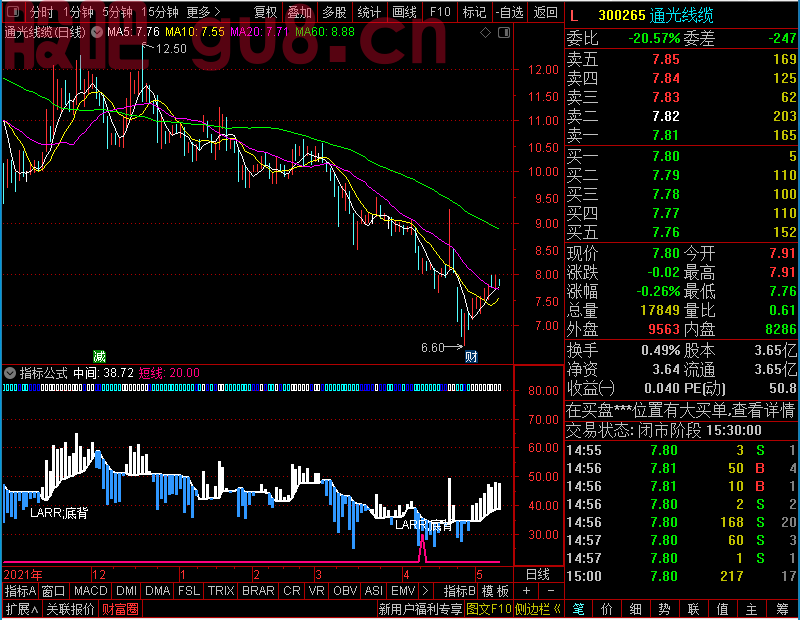Click the 统计 statistics button
Screen dimensions: 800x620
coord(369,12)
